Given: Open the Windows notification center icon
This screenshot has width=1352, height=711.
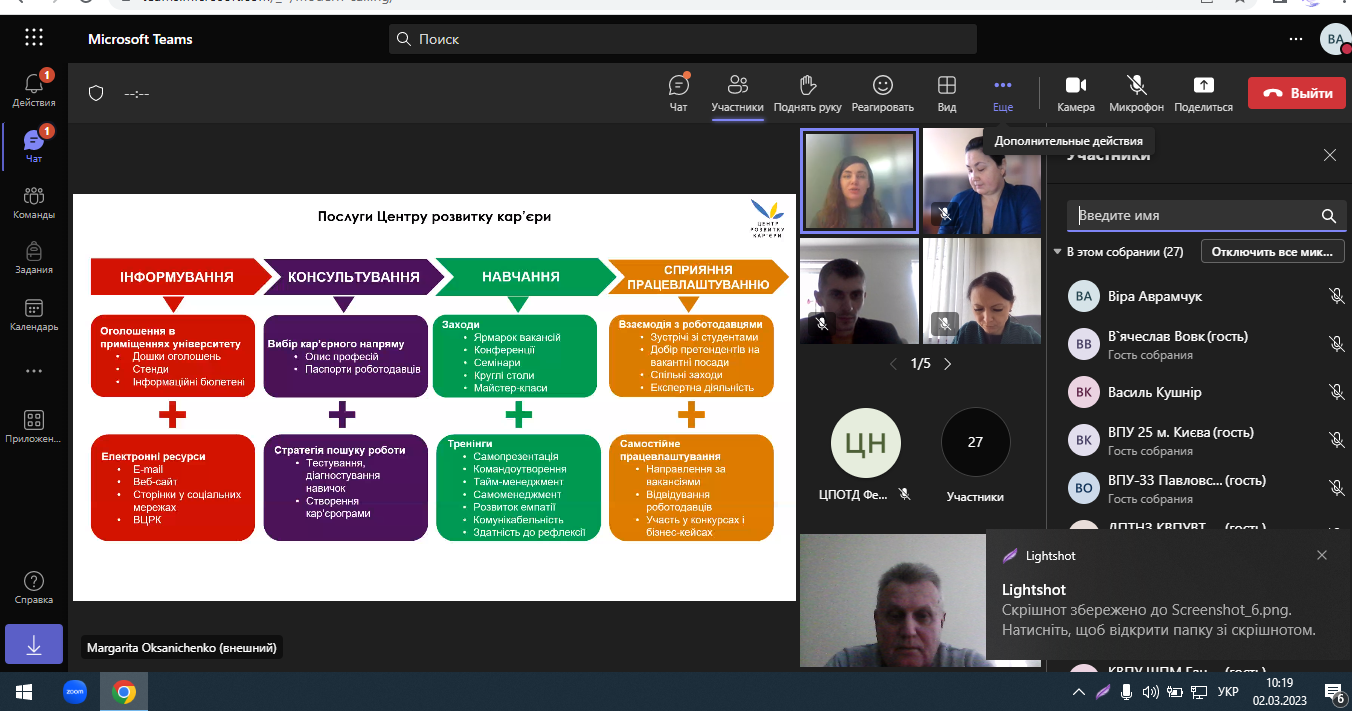Looking at the screenshot, I should [x=1334, y=691].
